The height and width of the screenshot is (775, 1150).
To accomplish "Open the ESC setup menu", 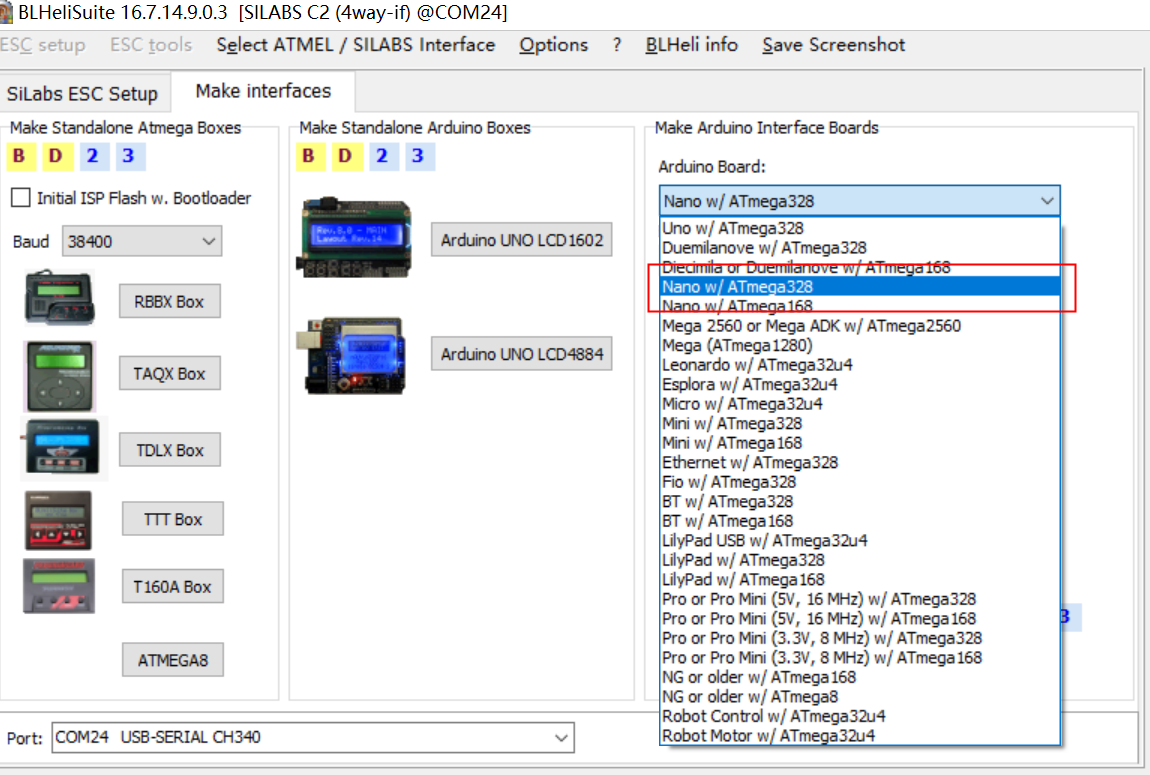I will 43,45.
